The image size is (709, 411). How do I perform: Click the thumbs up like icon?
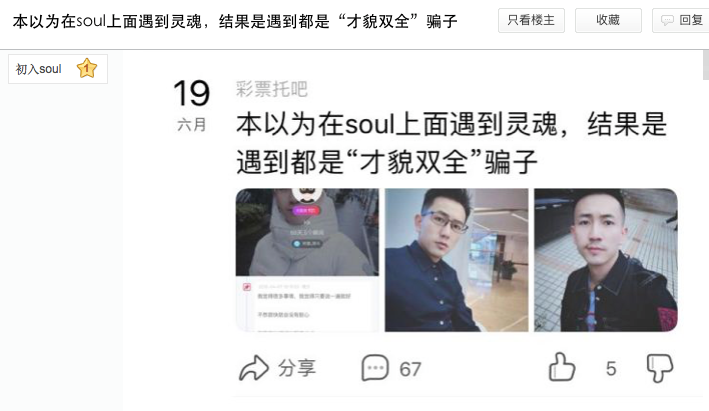[562, 367]
